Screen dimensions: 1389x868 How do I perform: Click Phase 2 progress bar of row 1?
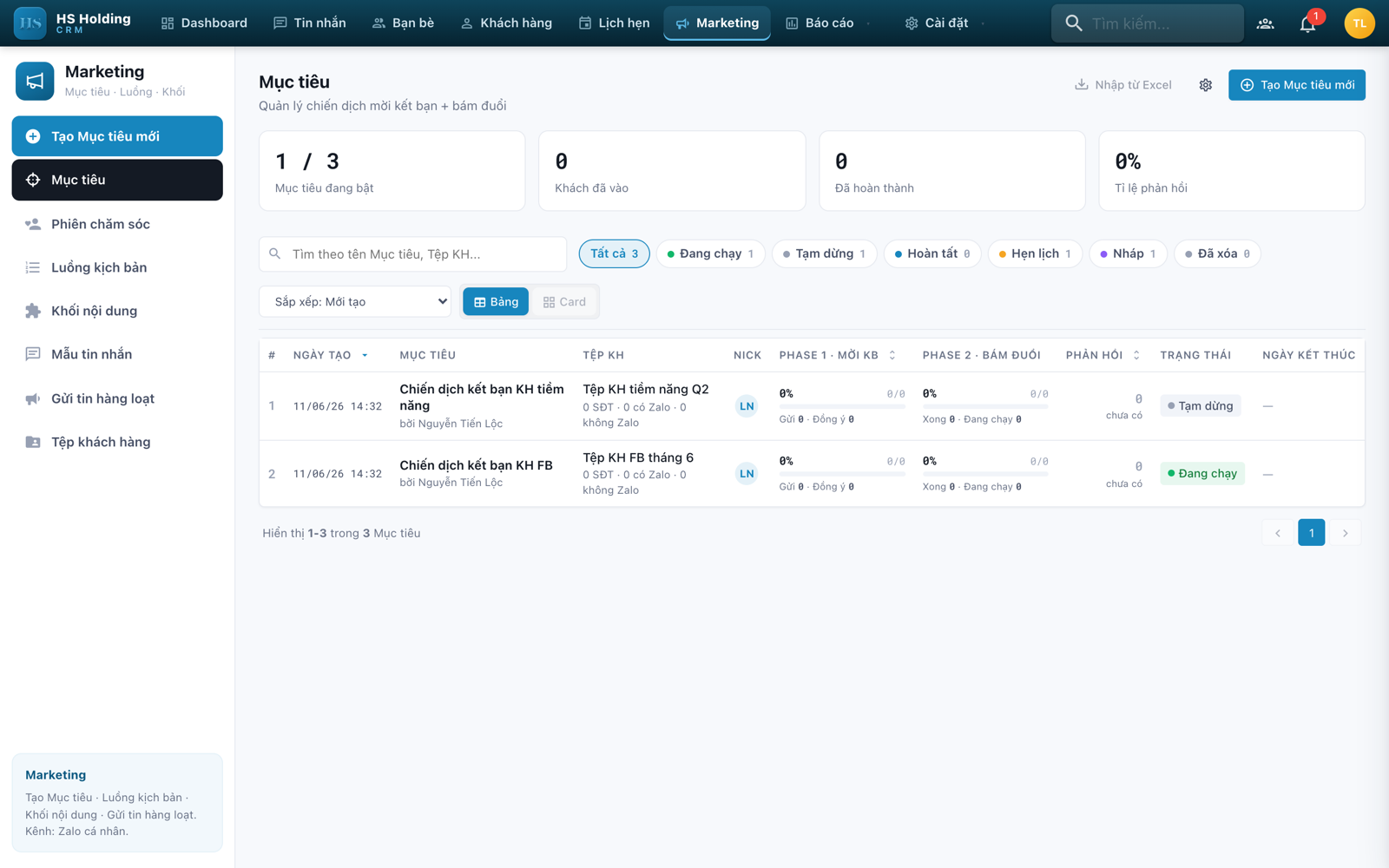(985, 405)
